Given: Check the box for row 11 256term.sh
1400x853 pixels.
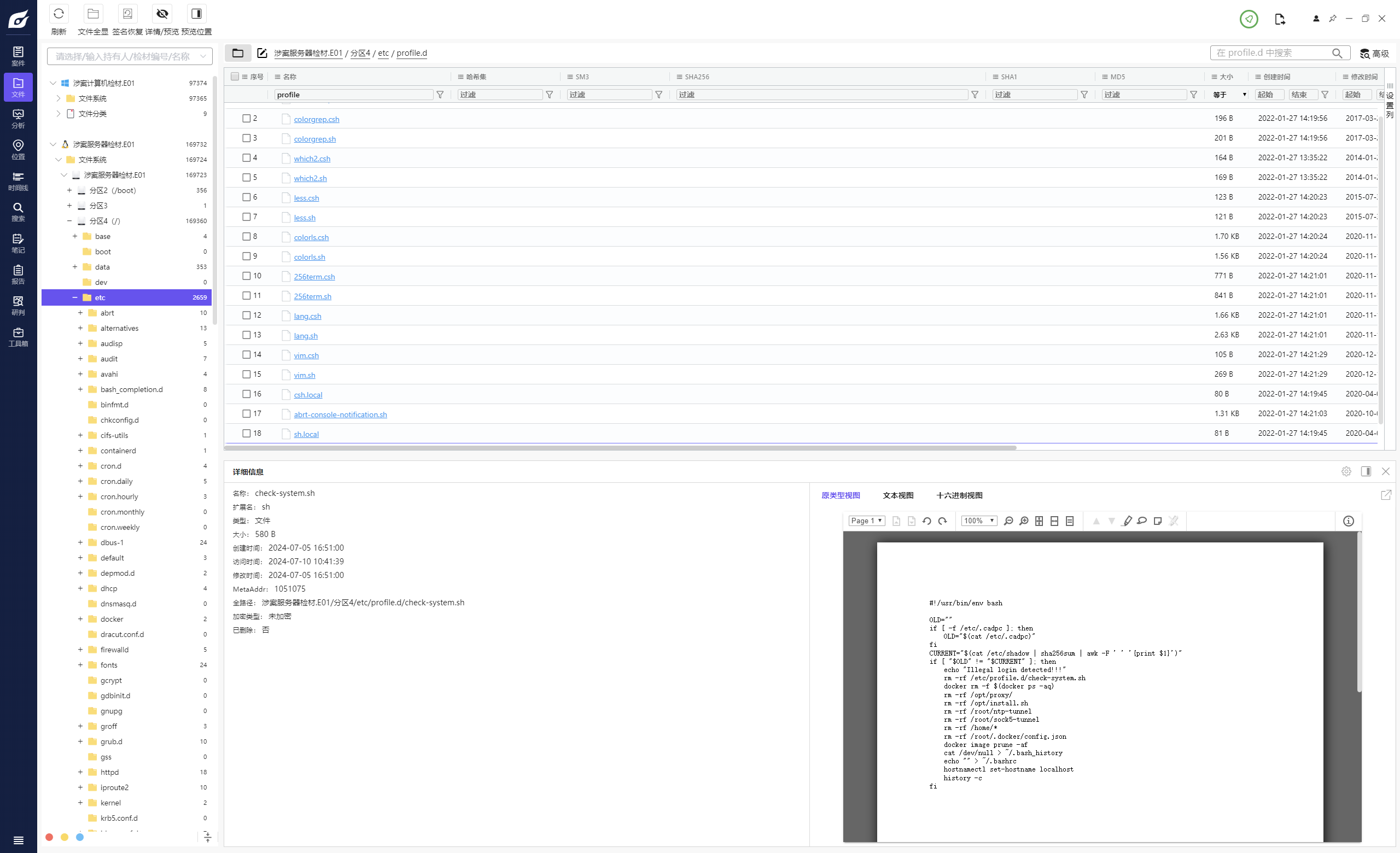Looking at the screenshot, I should [247, 295].
